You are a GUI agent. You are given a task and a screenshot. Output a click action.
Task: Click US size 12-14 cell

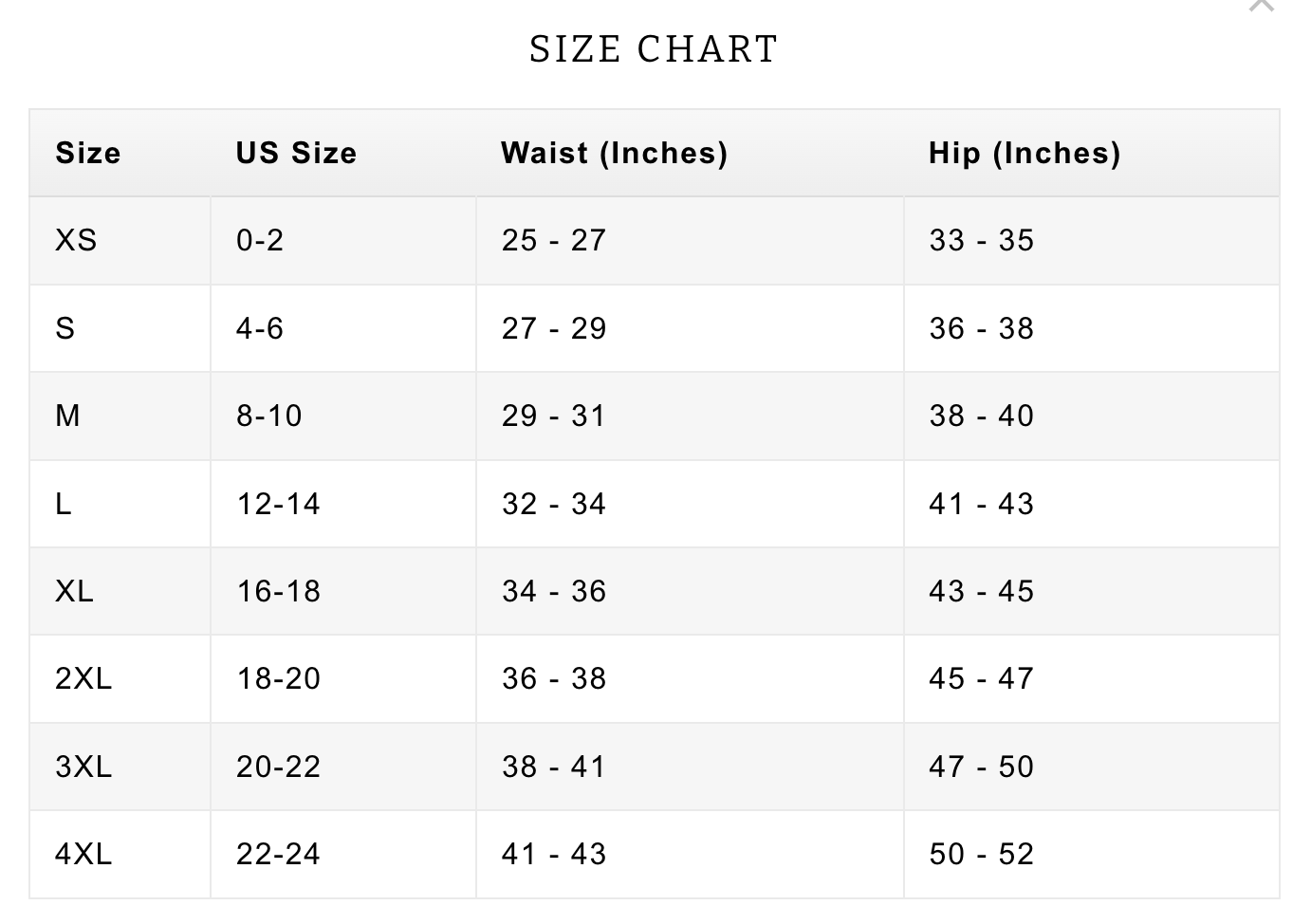point(278,504)
